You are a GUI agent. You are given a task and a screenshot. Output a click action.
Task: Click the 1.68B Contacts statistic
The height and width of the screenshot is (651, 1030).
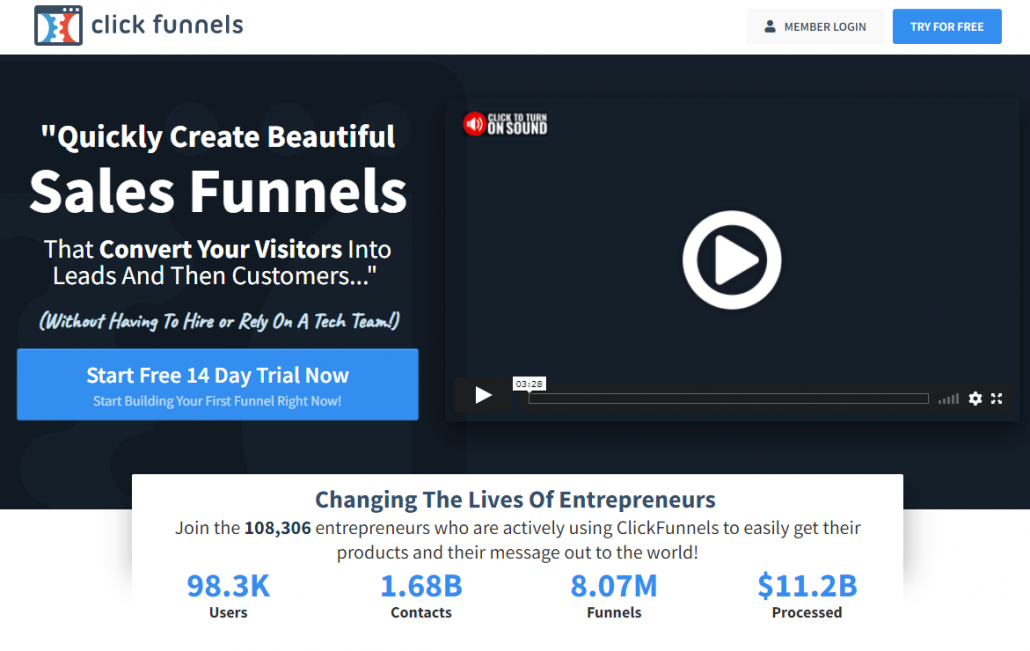click(421, 596)
